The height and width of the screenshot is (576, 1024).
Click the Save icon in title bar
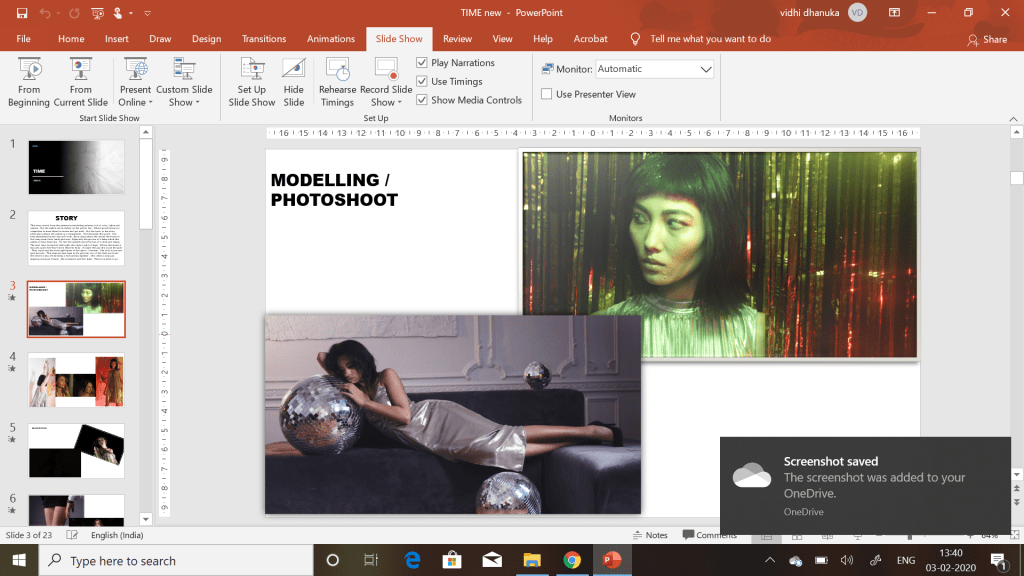(x=22, y=13)
